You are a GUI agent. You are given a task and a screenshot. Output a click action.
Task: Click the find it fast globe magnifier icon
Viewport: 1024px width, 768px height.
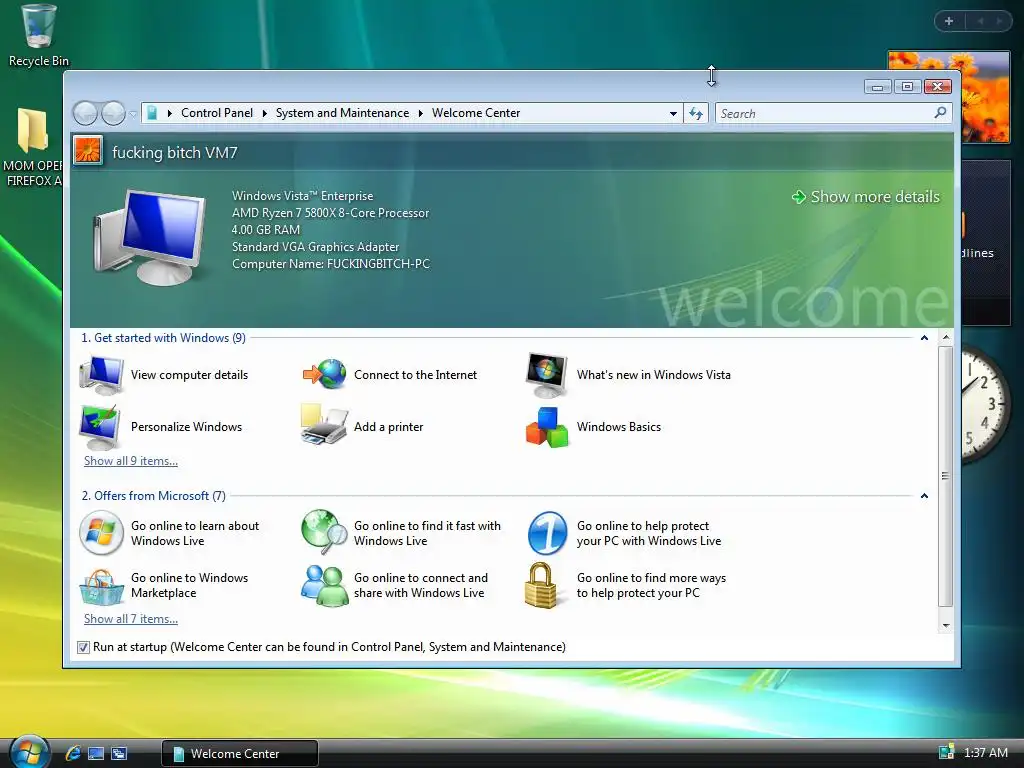click(325, 531)
